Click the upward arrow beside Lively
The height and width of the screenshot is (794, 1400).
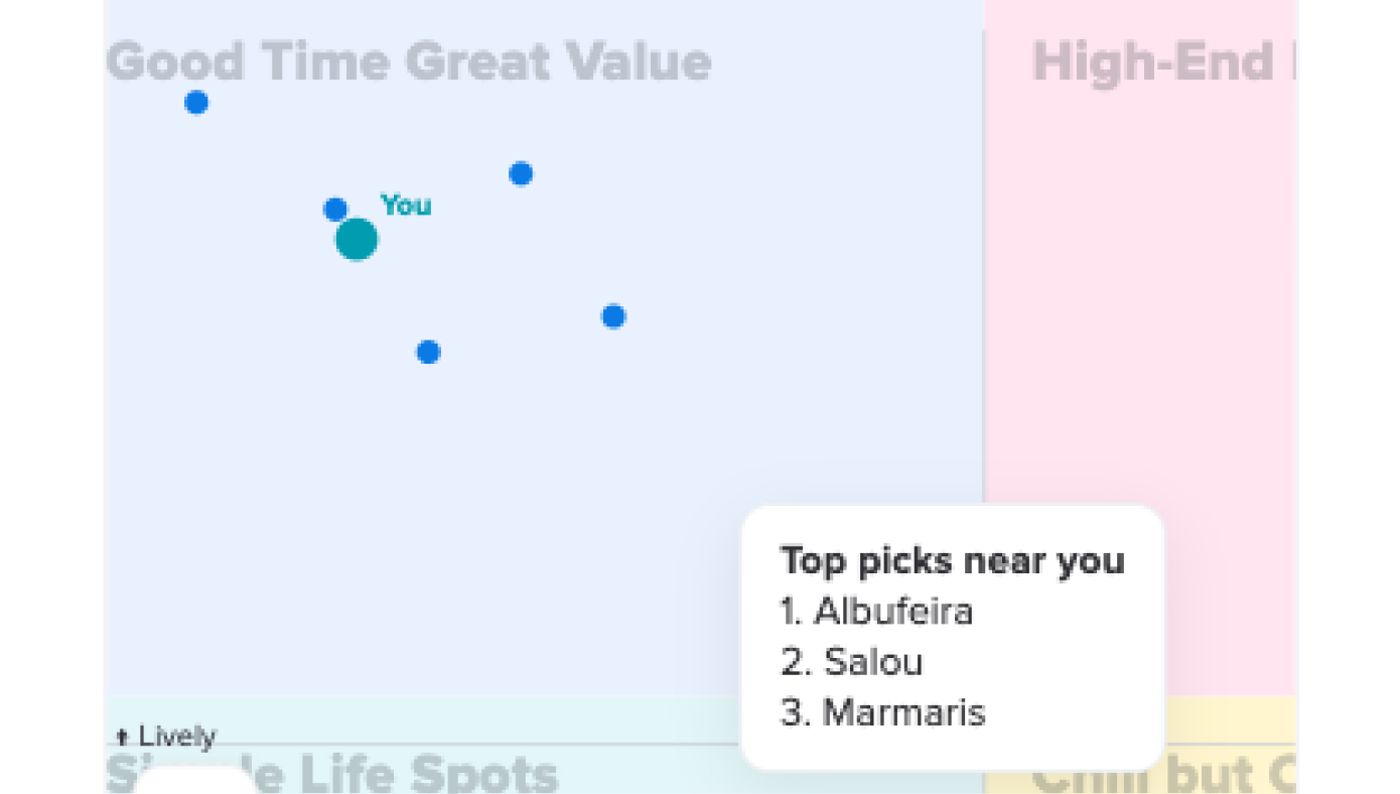coord(122,739)
